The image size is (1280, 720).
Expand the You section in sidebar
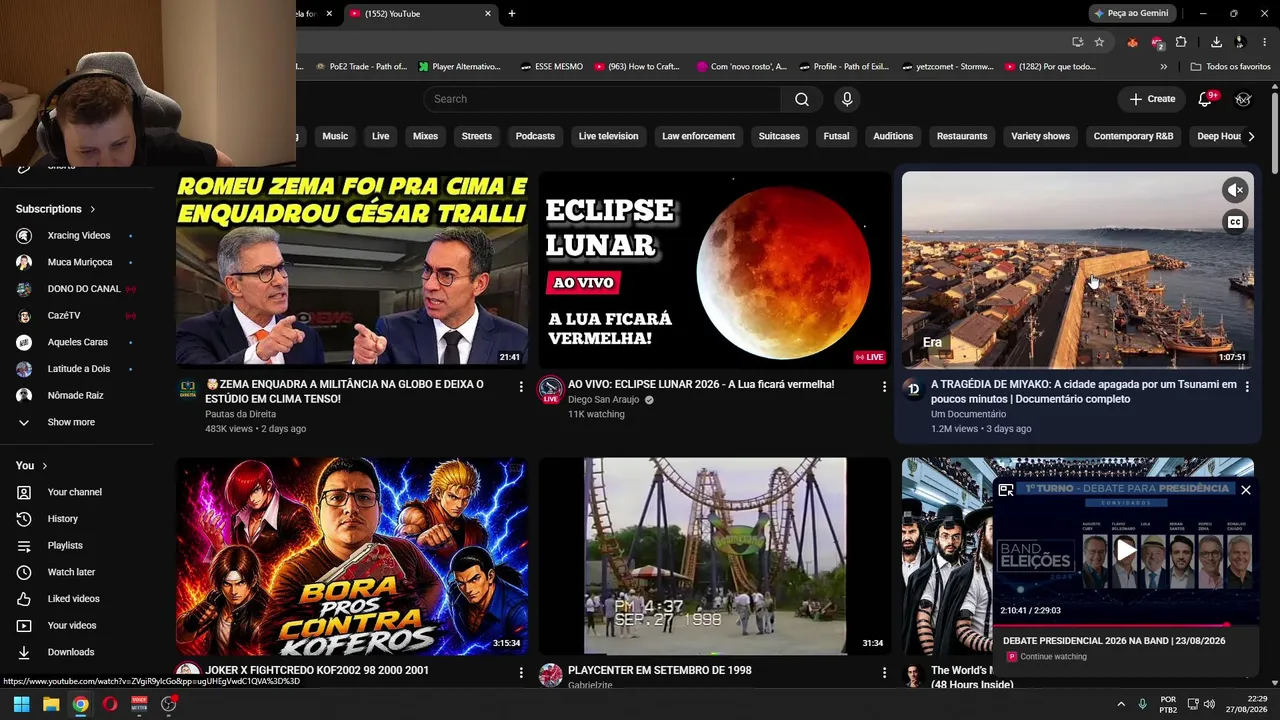coord(32,466)
